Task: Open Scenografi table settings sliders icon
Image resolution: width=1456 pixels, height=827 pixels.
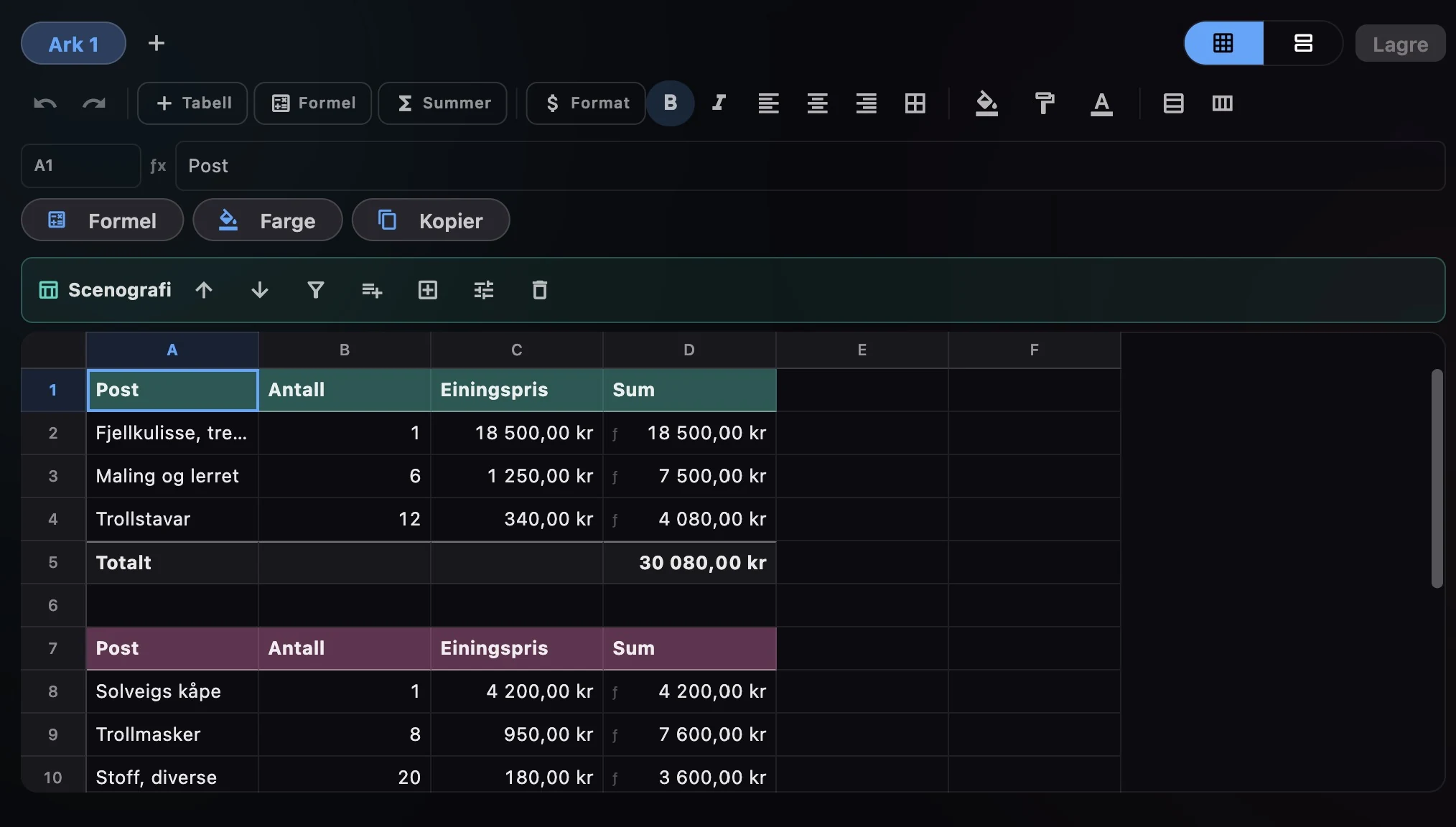Action: coord(484,290)
